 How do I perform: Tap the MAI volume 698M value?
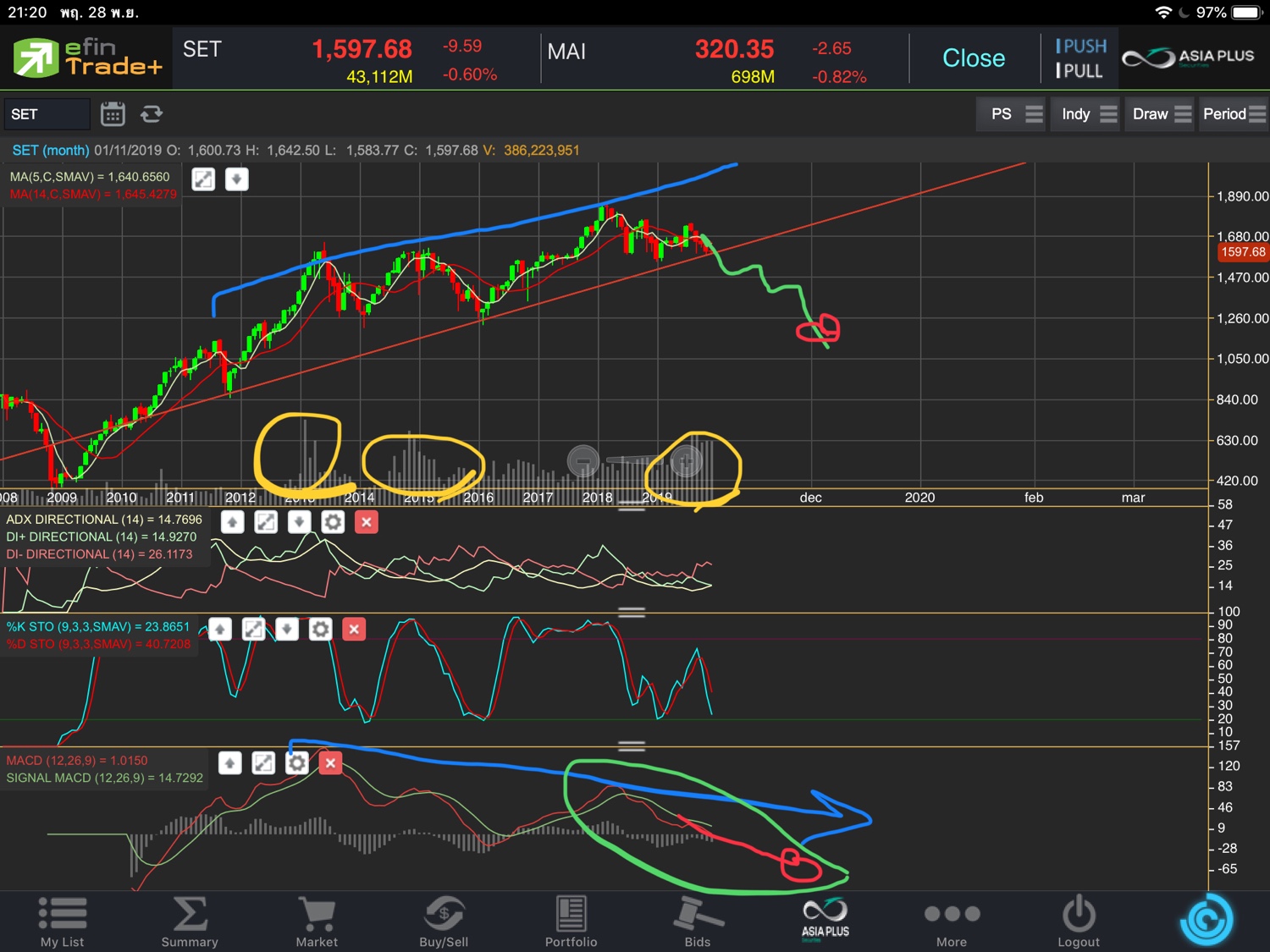(x=753, y=77)
